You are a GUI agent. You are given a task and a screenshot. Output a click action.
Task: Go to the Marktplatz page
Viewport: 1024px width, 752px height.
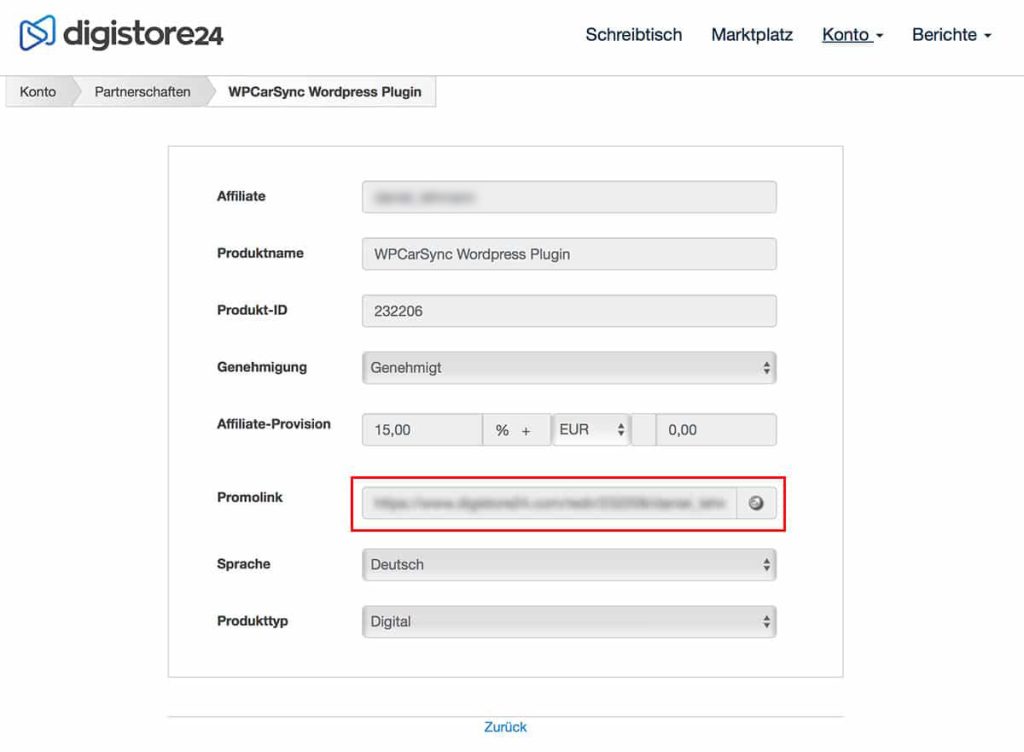[752, 35]
